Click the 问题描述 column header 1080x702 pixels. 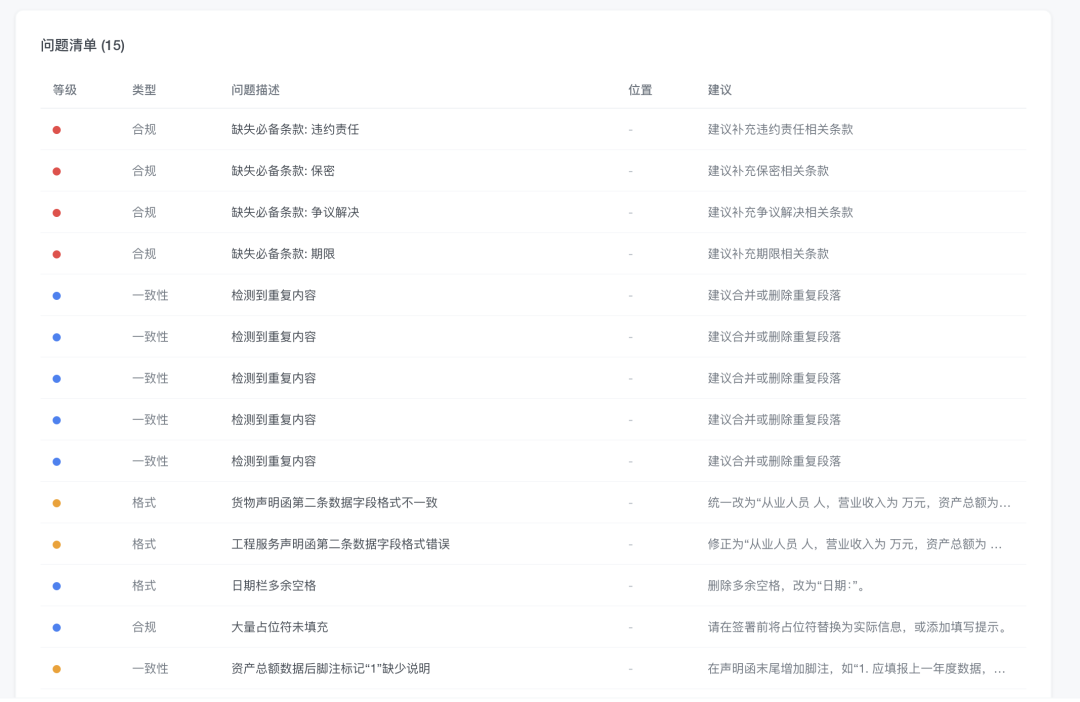[256, 90]
